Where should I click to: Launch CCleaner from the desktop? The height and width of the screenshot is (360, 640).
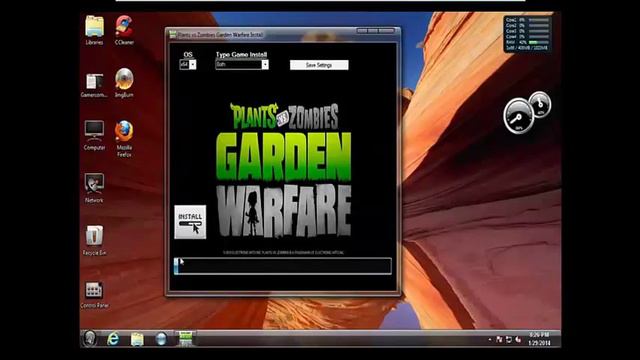[124, 30]
